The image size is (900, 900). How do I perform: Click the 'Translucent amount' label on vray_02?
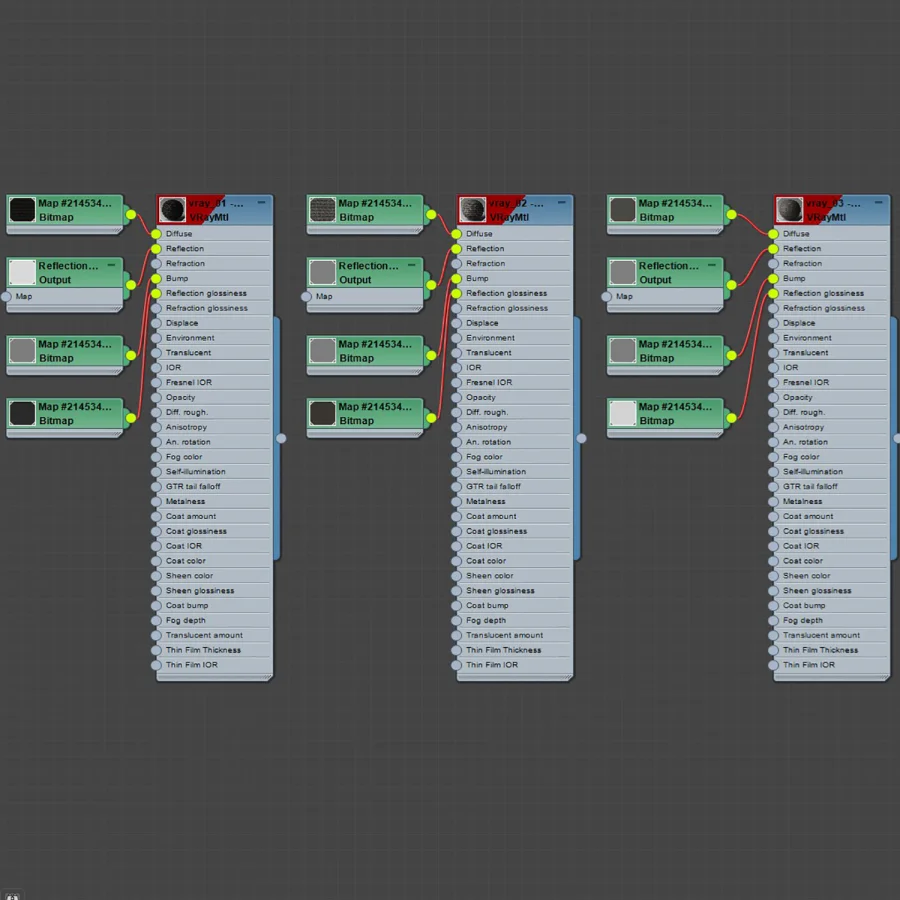click(505, 635)
